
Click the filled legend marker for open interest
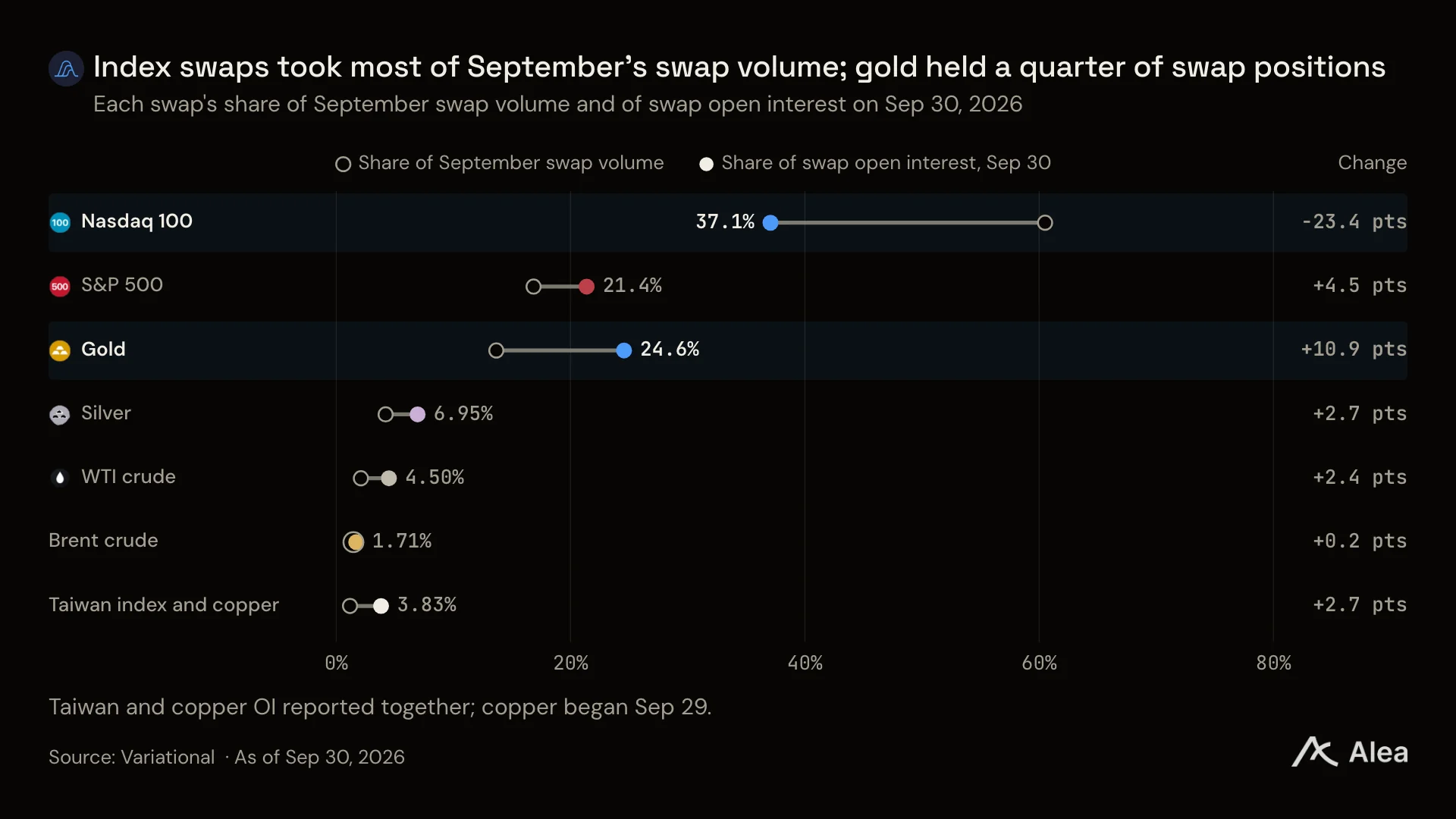coord(706,164)
